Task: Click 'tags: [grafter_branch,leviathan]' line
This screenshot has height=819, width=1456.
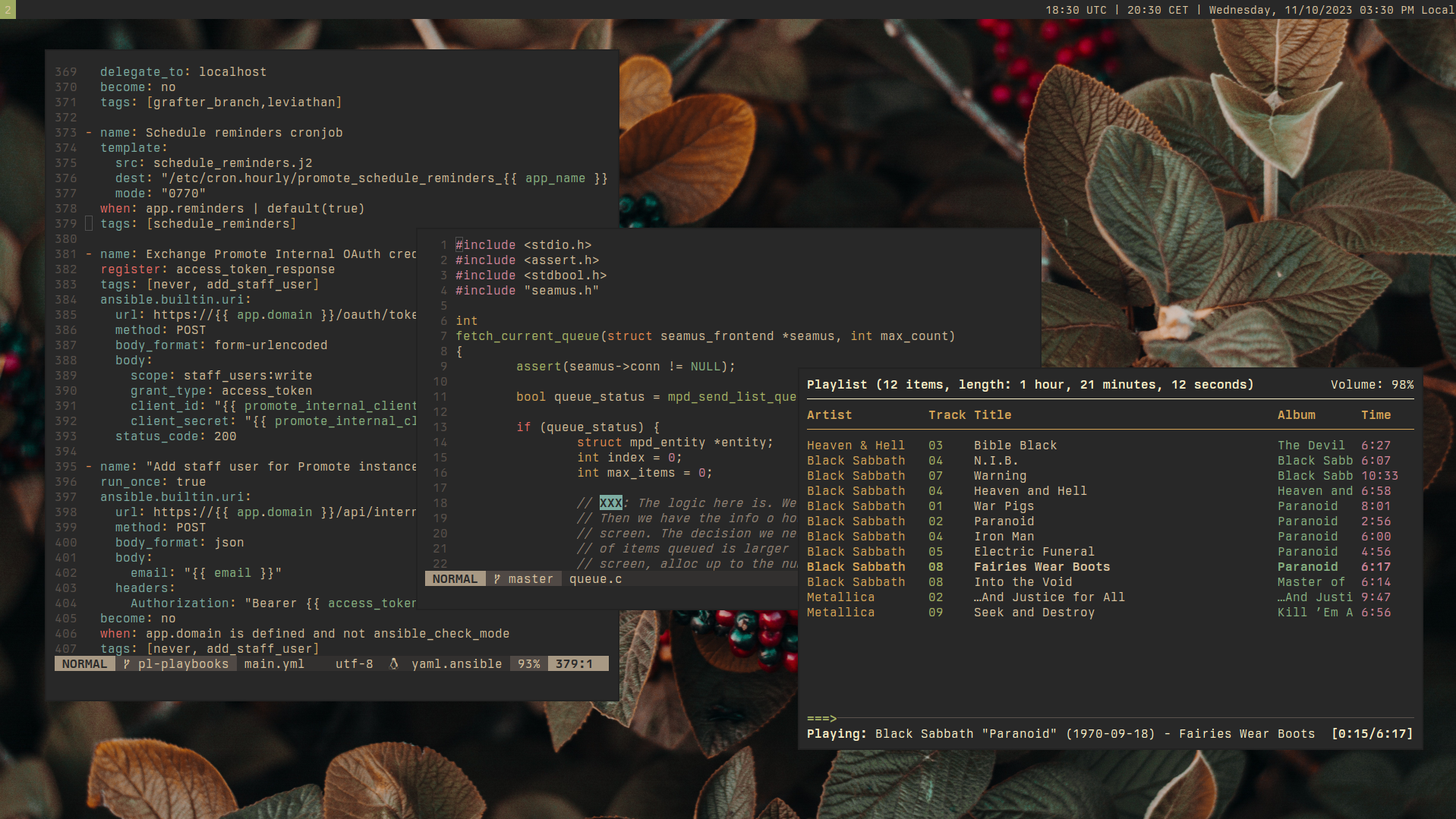Action: pyautogui.click(x=221, y=102)
